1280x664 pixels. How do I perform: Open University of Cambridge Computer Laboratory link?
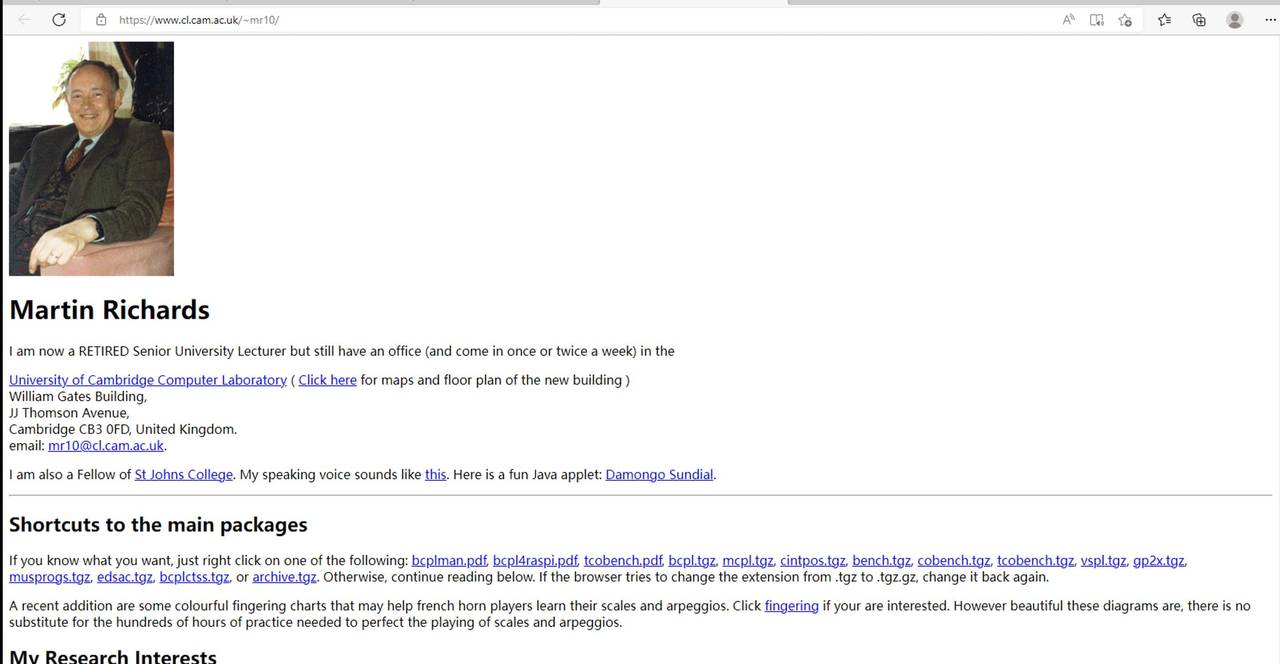pyautogui.click(x=148, y=380)
